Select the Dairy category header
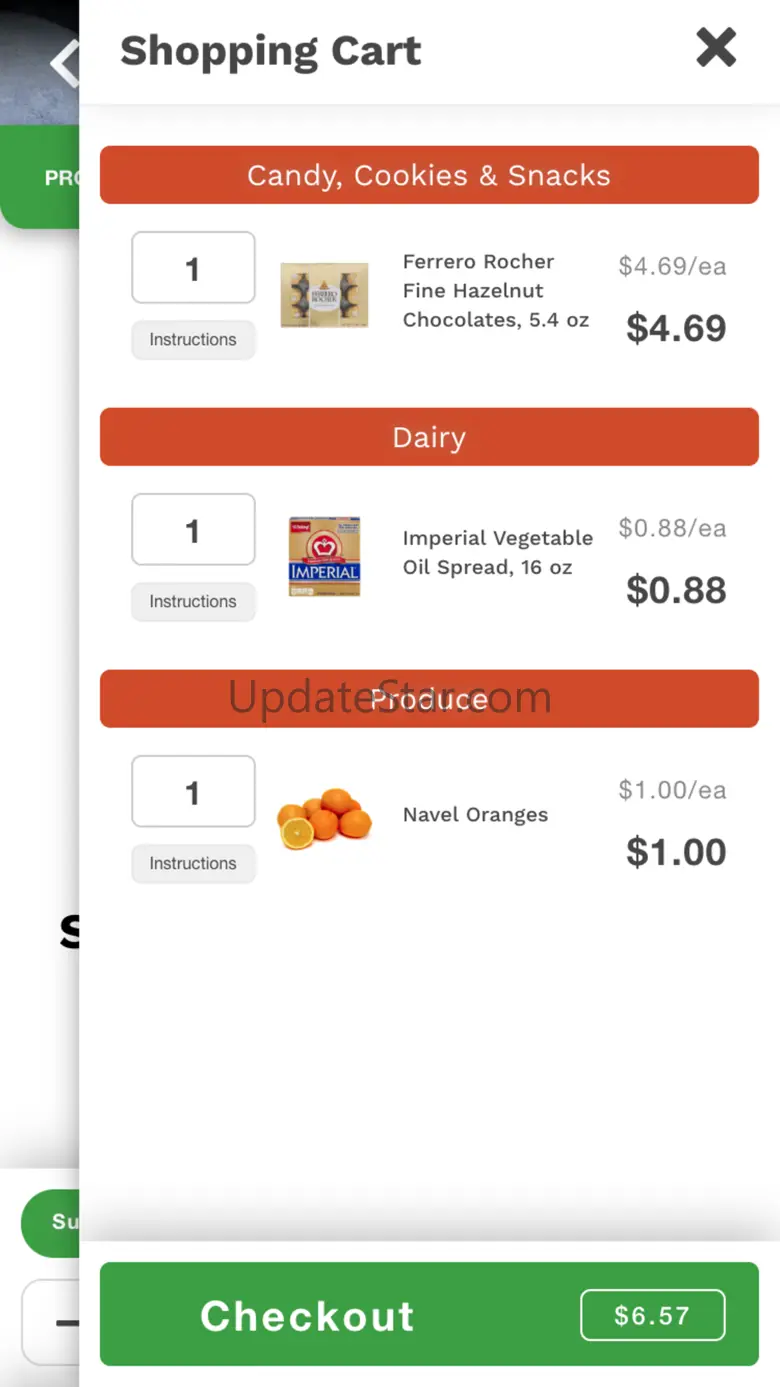Image resolution: width=780 pixels, height=1387 pixels. (x=429, y=437)
